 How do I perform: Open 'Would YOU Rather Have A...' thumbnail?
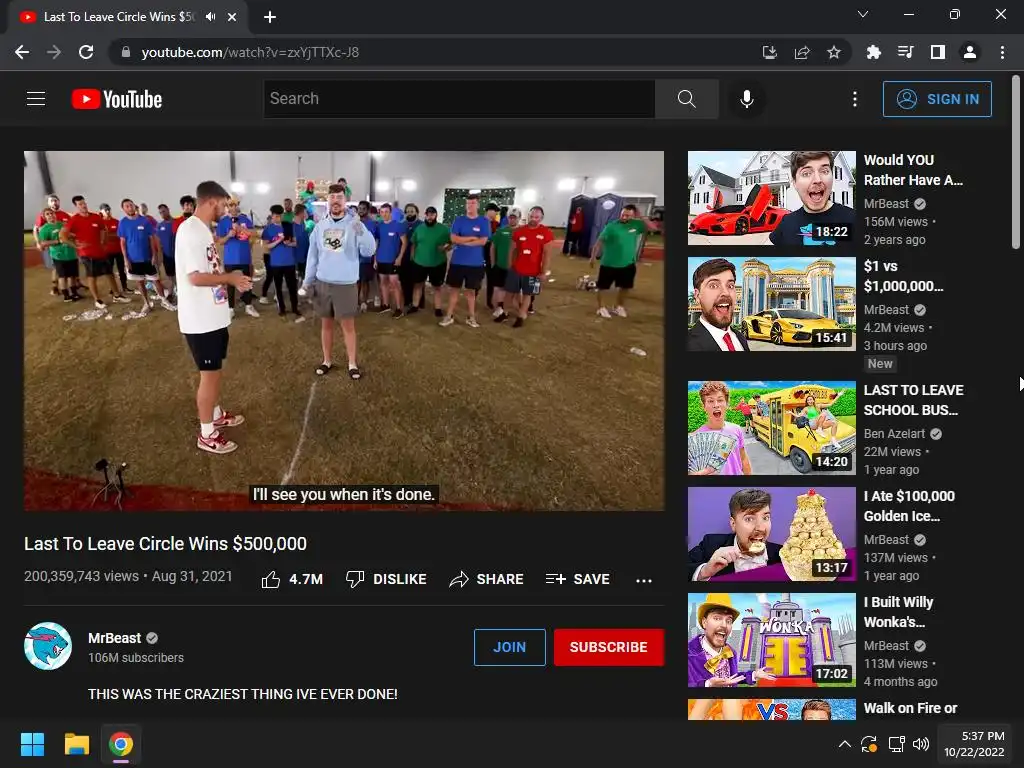771,198
